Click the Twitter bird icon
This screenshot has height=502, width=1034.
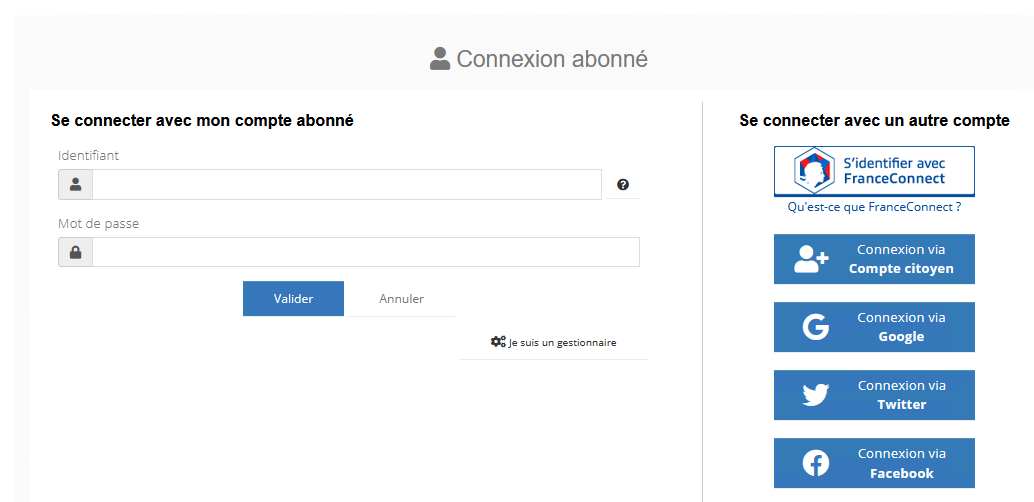[815, 395]
